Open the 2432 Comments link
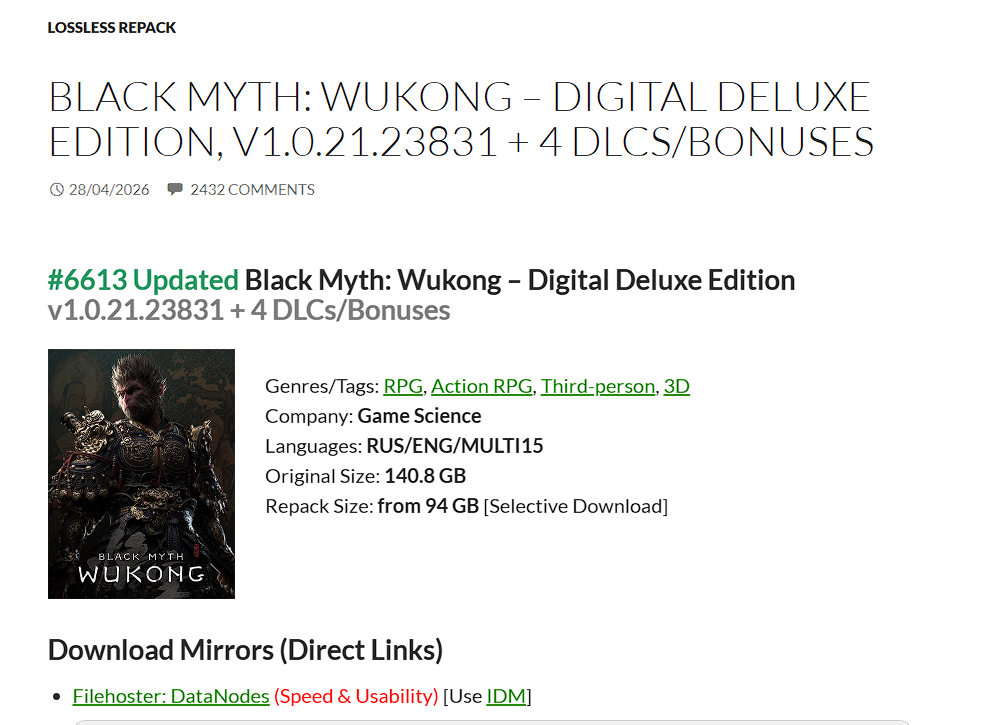The image size is (997, 725). pos(252,190)
